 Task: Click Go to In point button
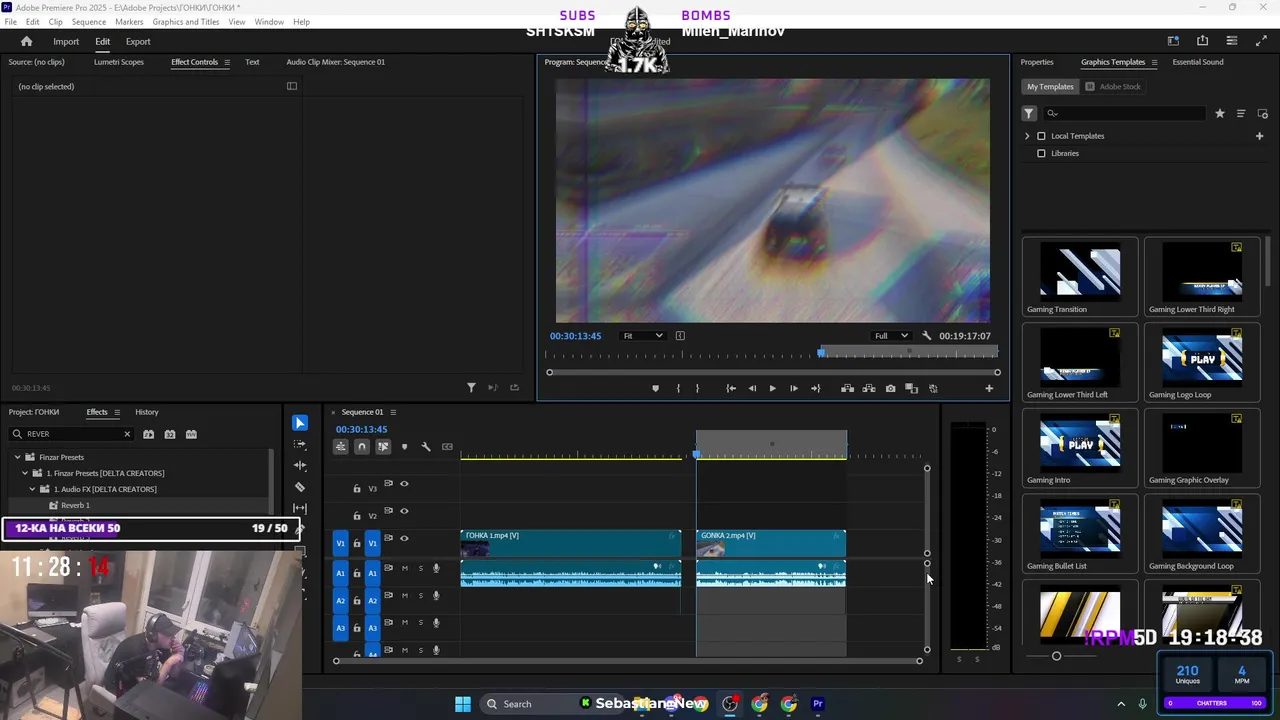pos(731,388)
